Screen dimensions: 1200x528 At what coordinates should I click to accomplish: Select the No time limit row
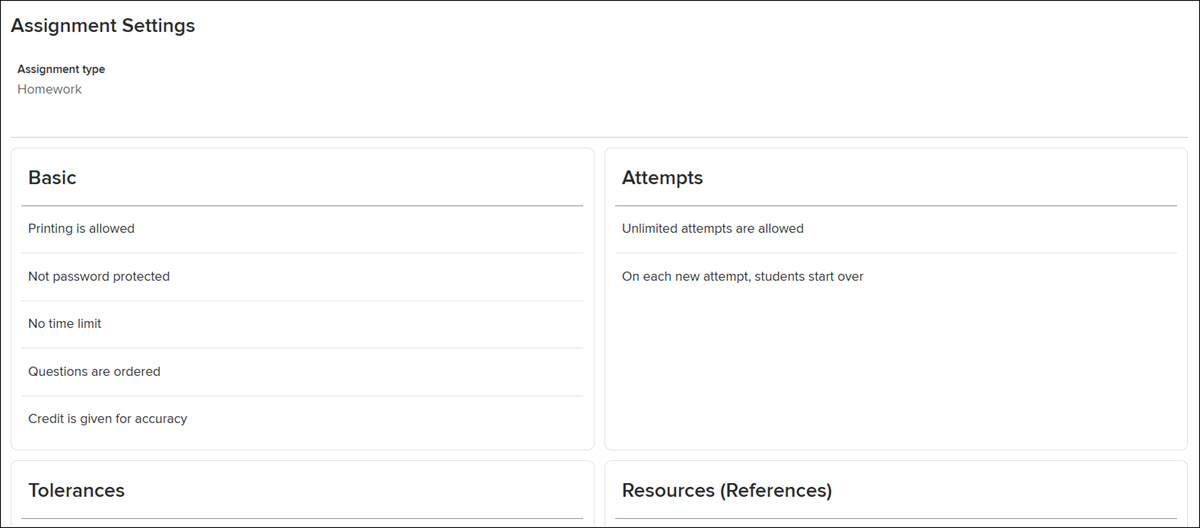click(x=302, y=324)
